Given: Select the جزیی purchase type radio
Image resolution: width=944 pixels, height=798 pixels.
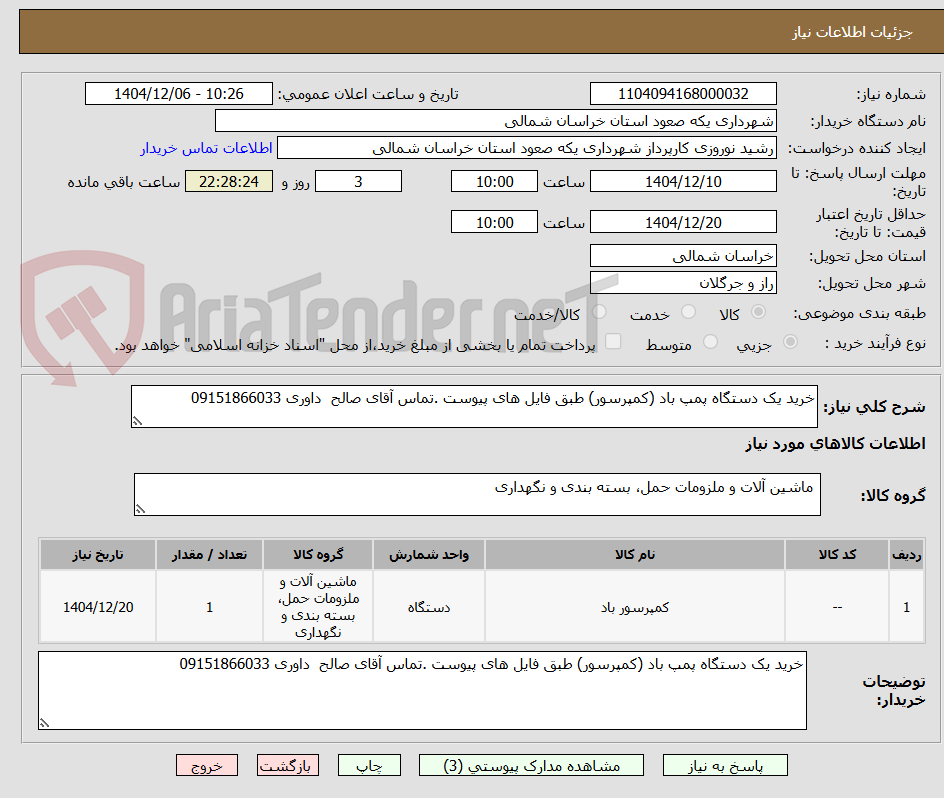Looking at the screenshot, I should [x=790, y=342].
